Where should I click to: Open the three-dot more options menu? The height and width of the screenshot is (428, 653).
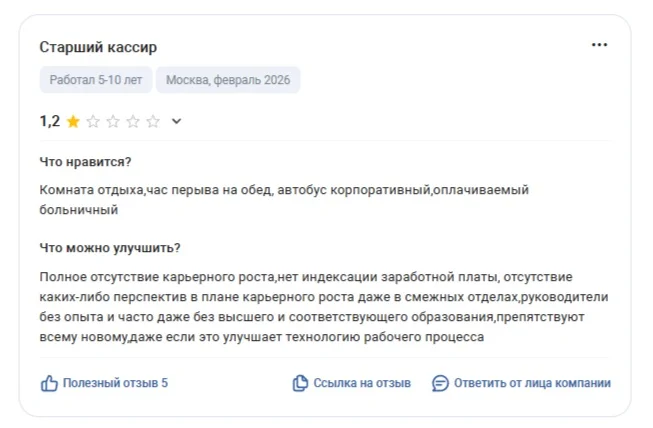click(x=599, y=45)
